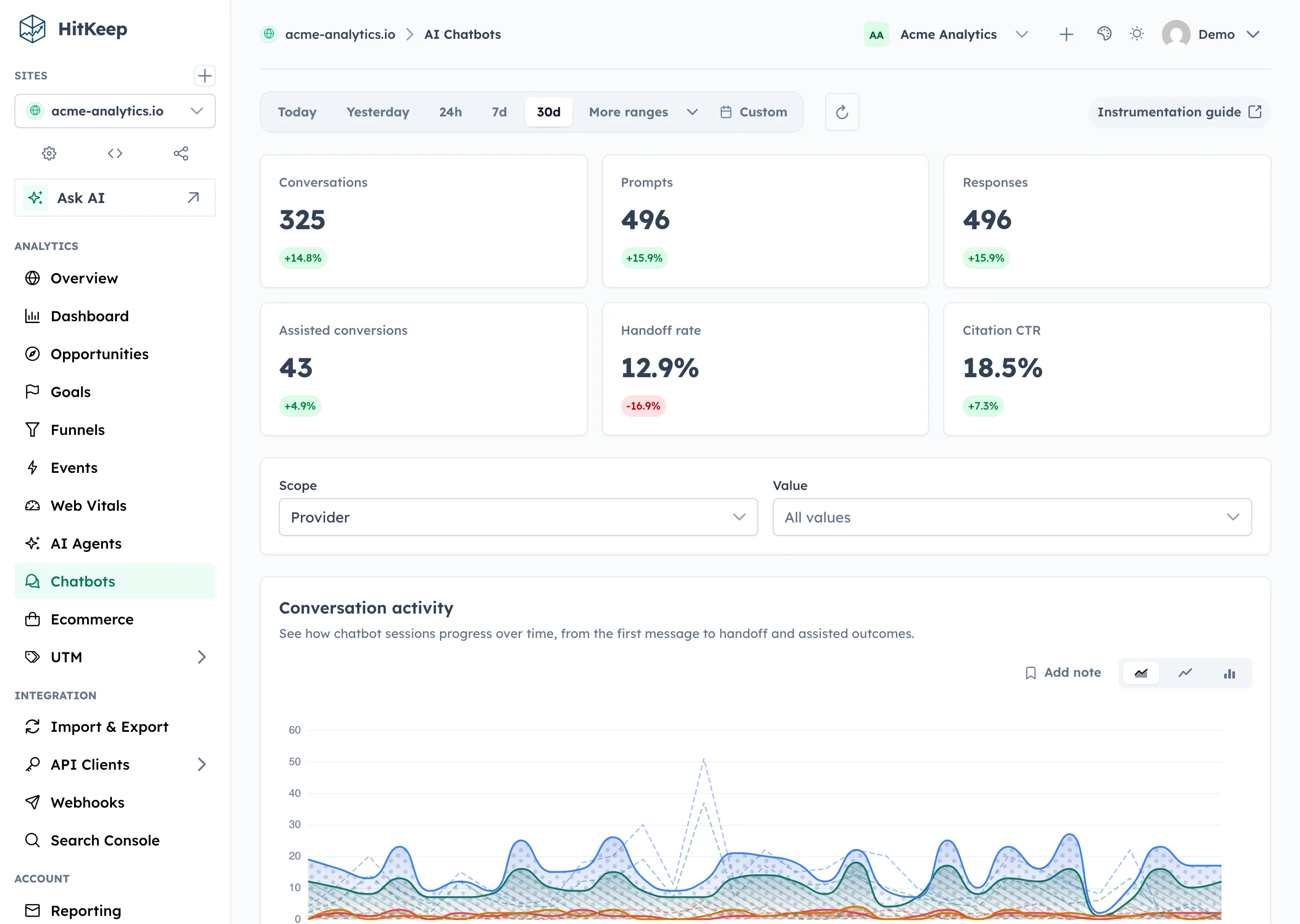Click the share site icon
The width and height of the screenshot is (1300, 924).
(181, 153)
